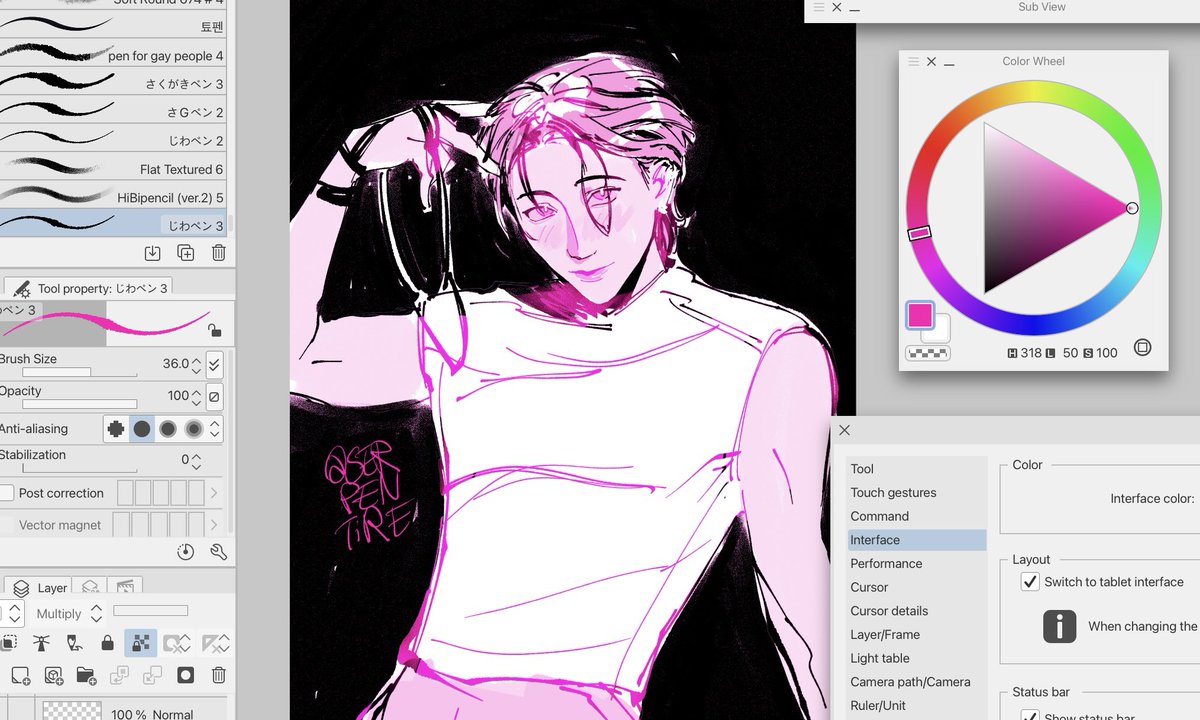The width and height of the screenshot is (1200, 720).
Task: Switch to Layer tab
Action: coord(40,588)
